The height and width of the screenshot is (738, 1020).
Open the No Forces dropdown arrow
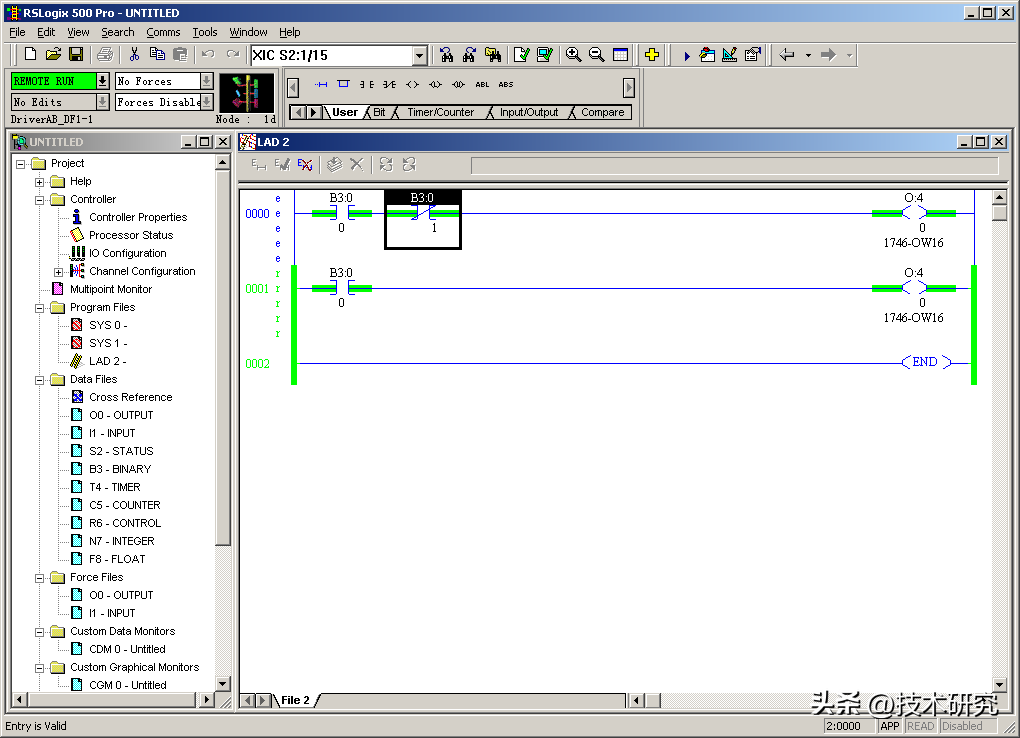click(206, 81)
